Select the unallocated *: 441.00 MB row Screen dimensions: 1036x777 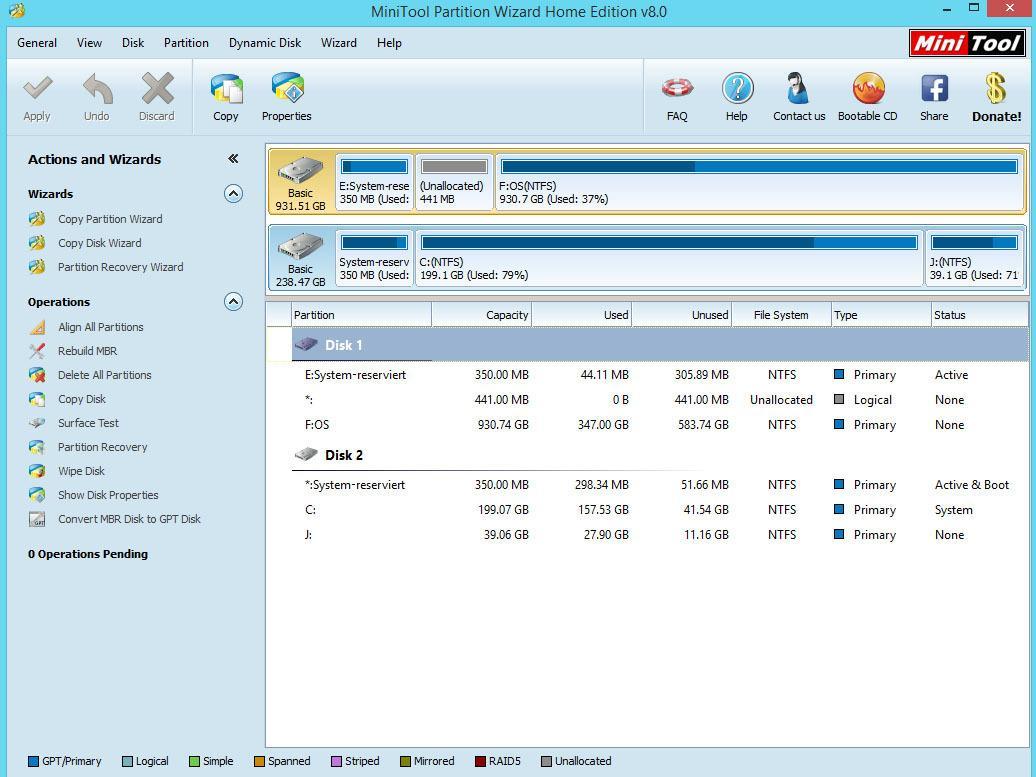click(x=660, y=400)
